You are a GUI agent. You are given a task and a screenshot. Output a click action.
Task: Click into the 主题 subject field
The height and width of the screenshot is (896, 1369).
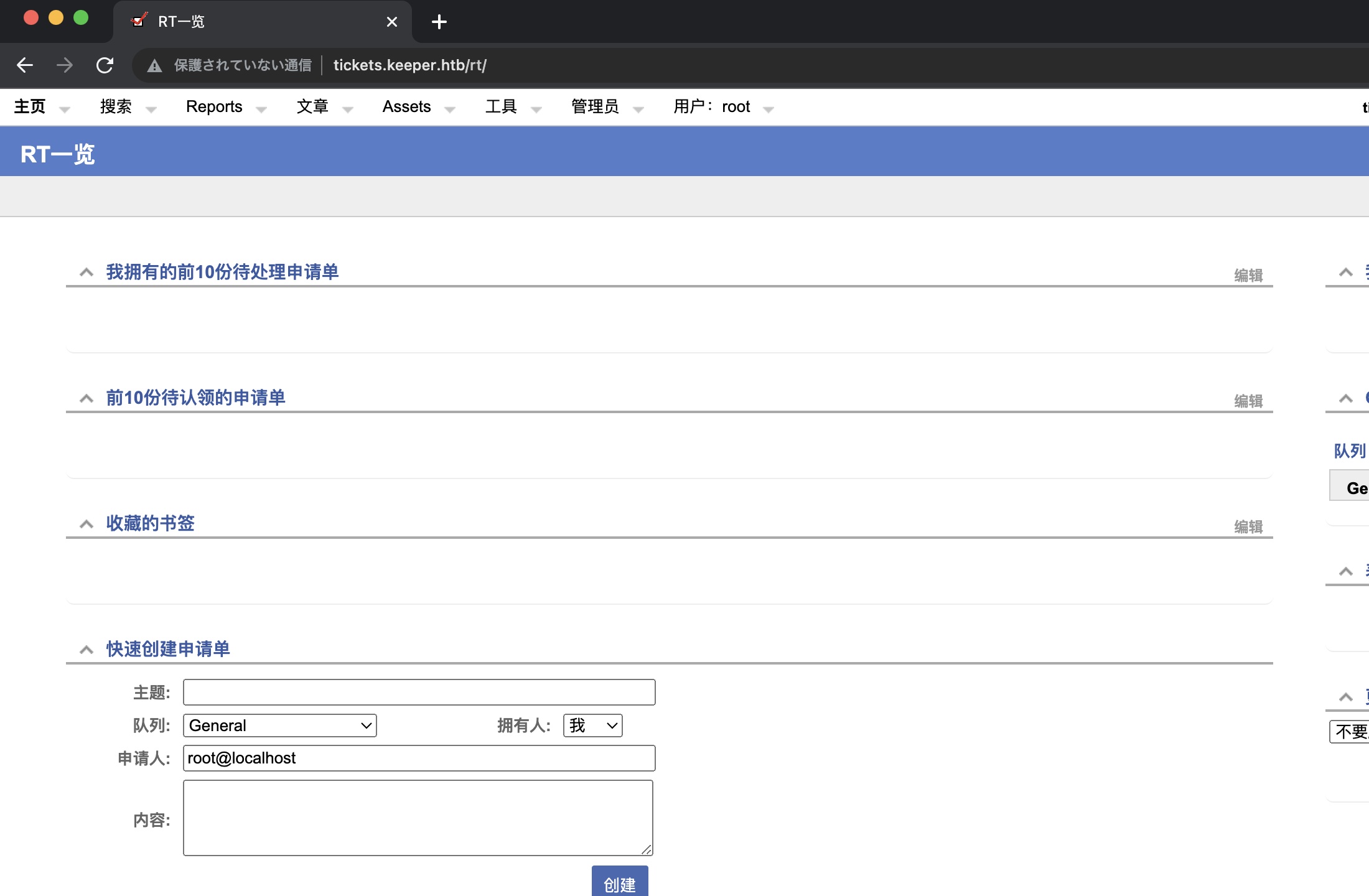[x=419, y=692]
